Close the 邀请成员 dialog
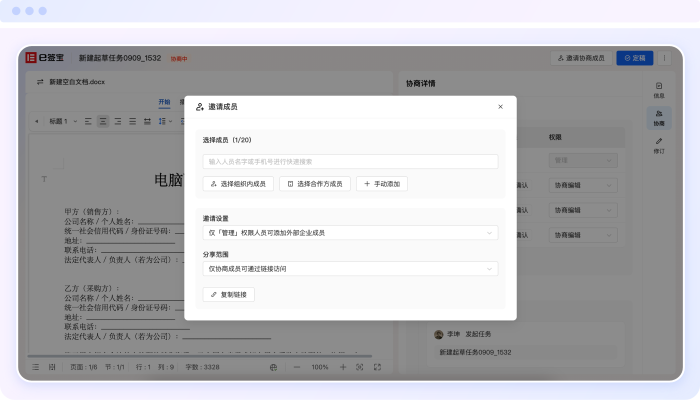Viewport: 700px width, 400px height. point(500,106)
